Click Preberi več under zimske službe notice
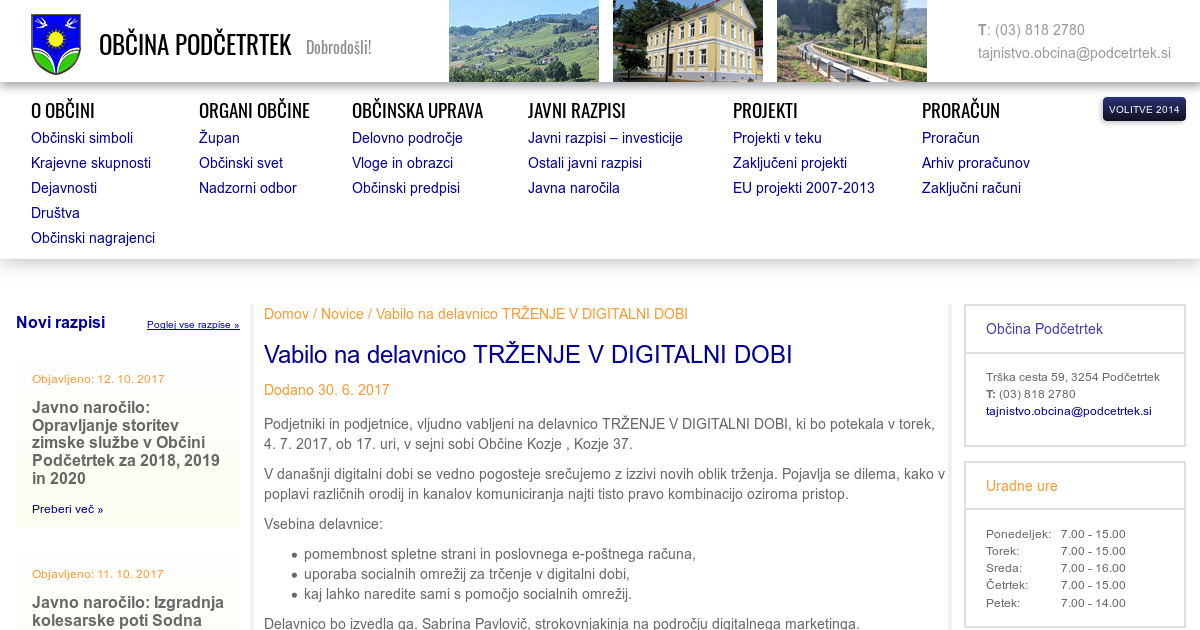The width and height of the screenshot is (1200, 630). coord(67,509)
